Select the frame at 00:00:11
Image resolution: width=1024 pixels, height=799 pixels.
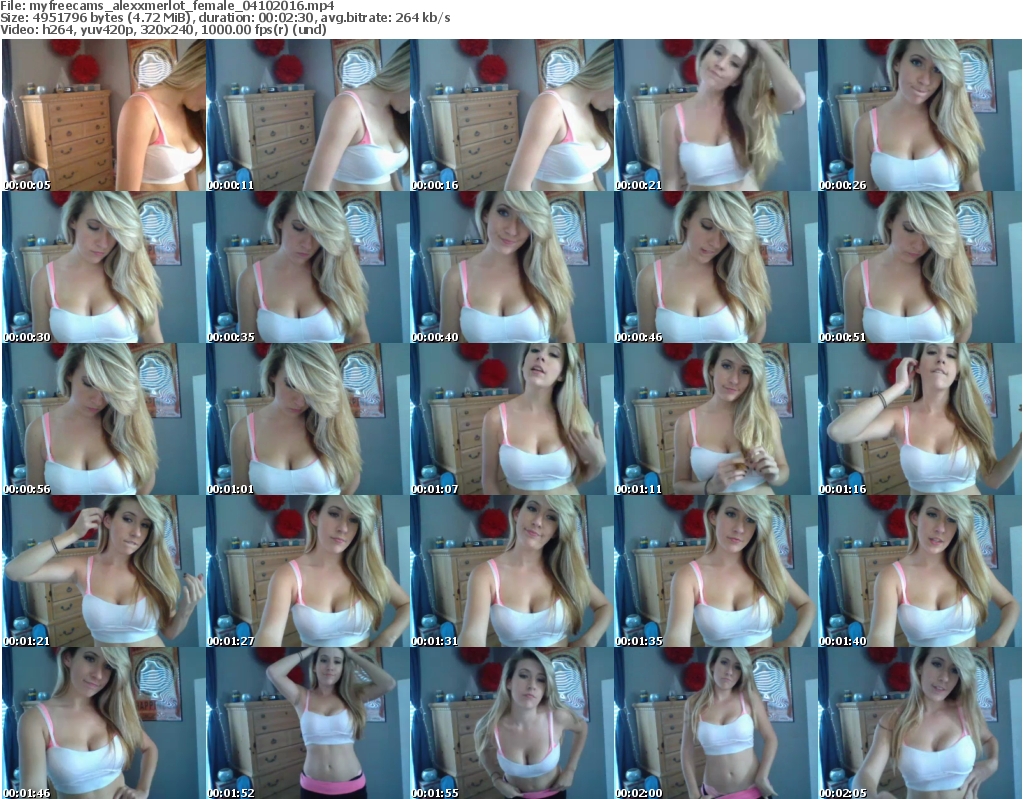coord(307,115)
